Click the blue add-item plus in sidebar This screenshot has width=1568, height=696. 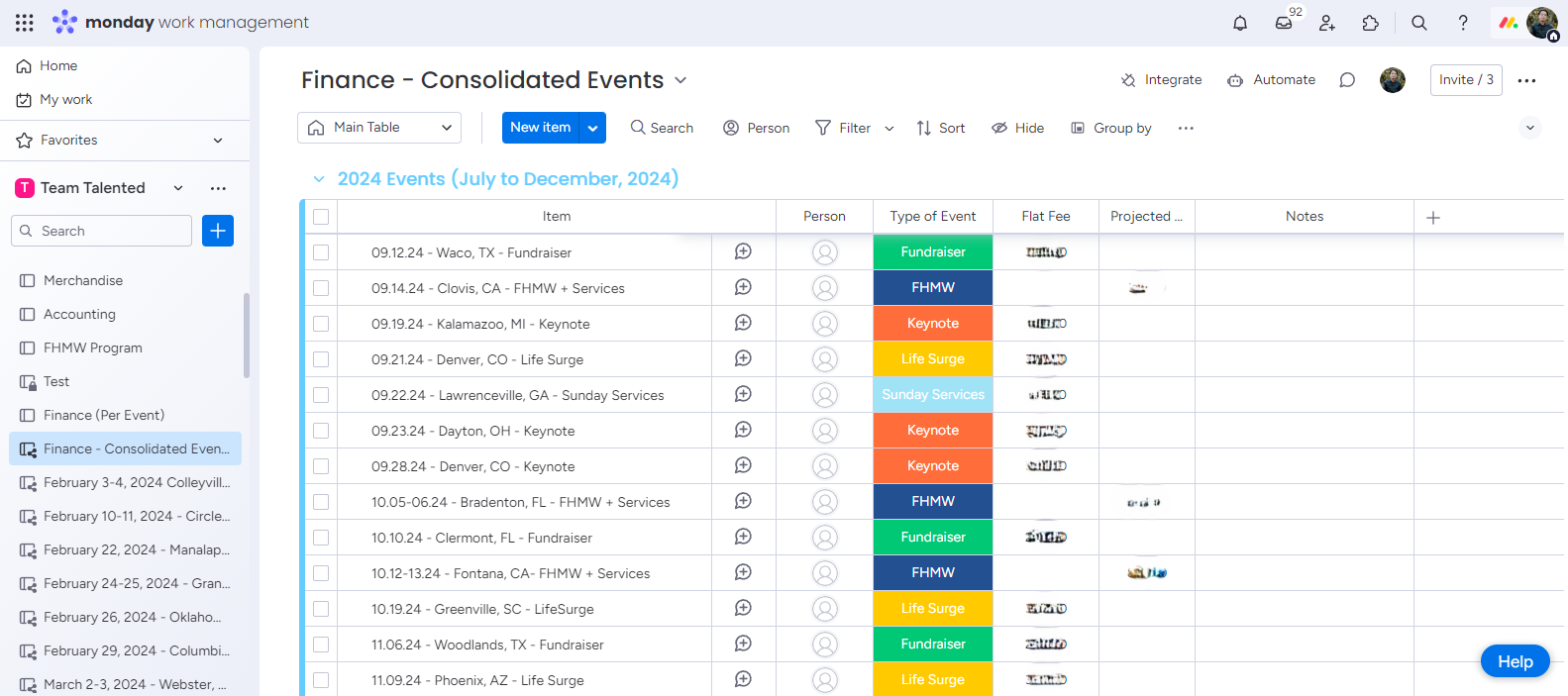click(218, 231)
